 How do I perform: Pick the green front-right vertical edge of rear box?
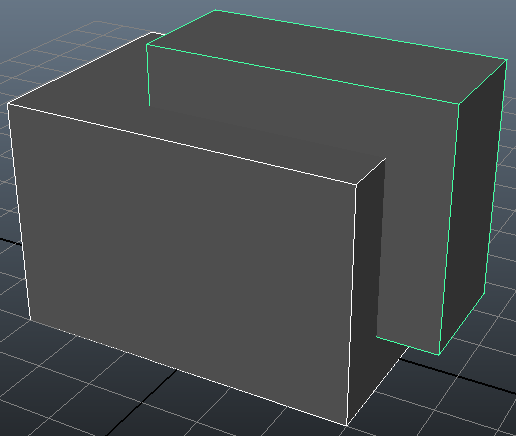coord(449,229)
